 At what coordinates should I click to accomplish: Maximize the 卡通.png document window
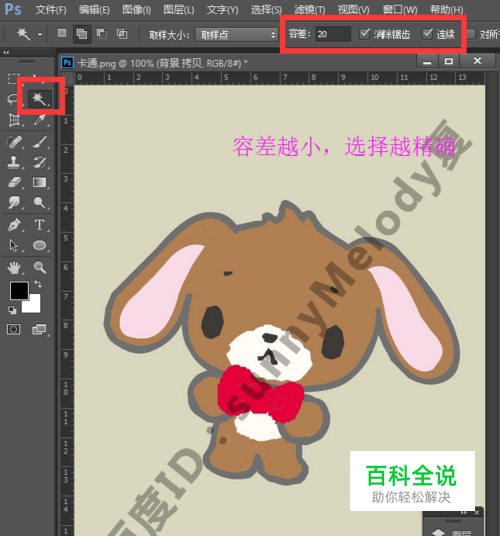(x=449, y=62)
